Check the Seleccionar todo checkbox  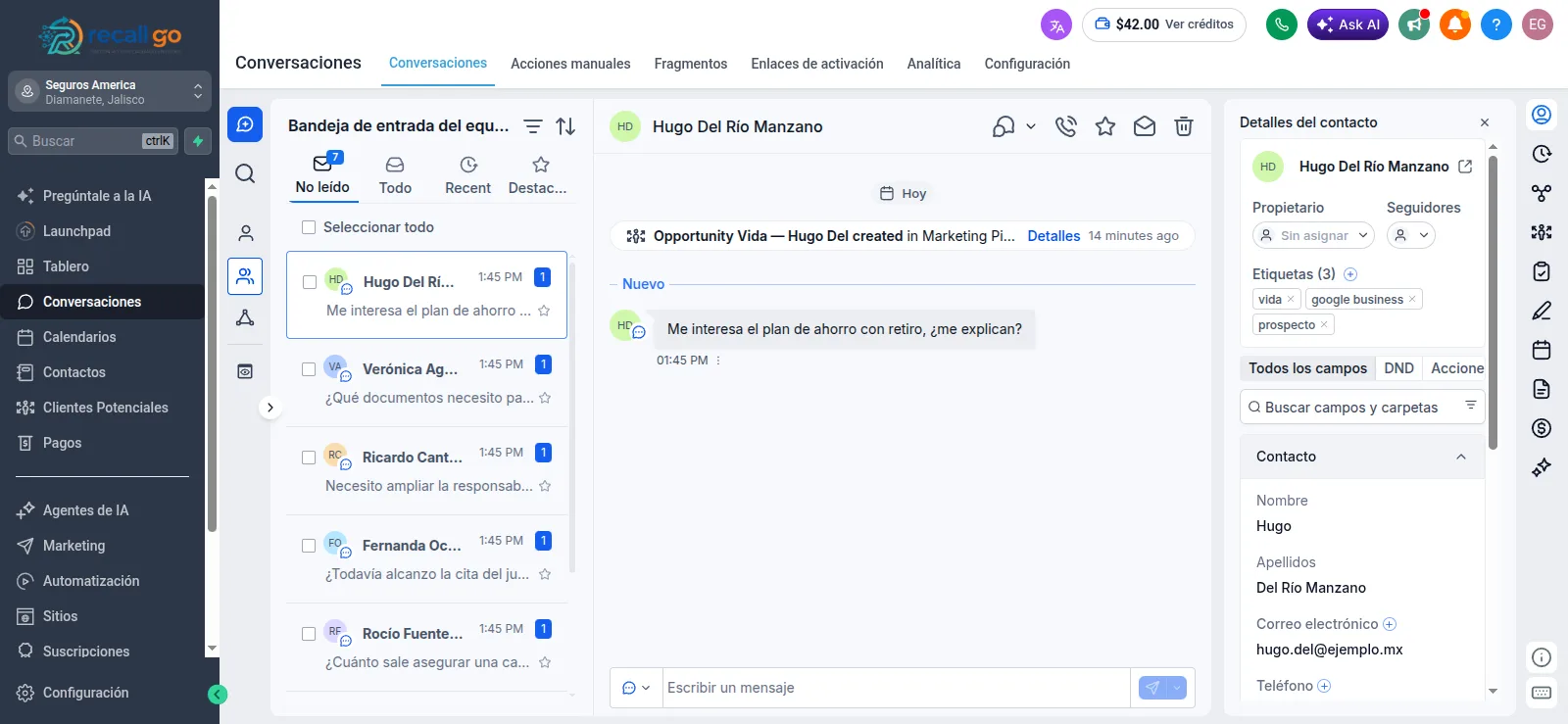[309, 227]
